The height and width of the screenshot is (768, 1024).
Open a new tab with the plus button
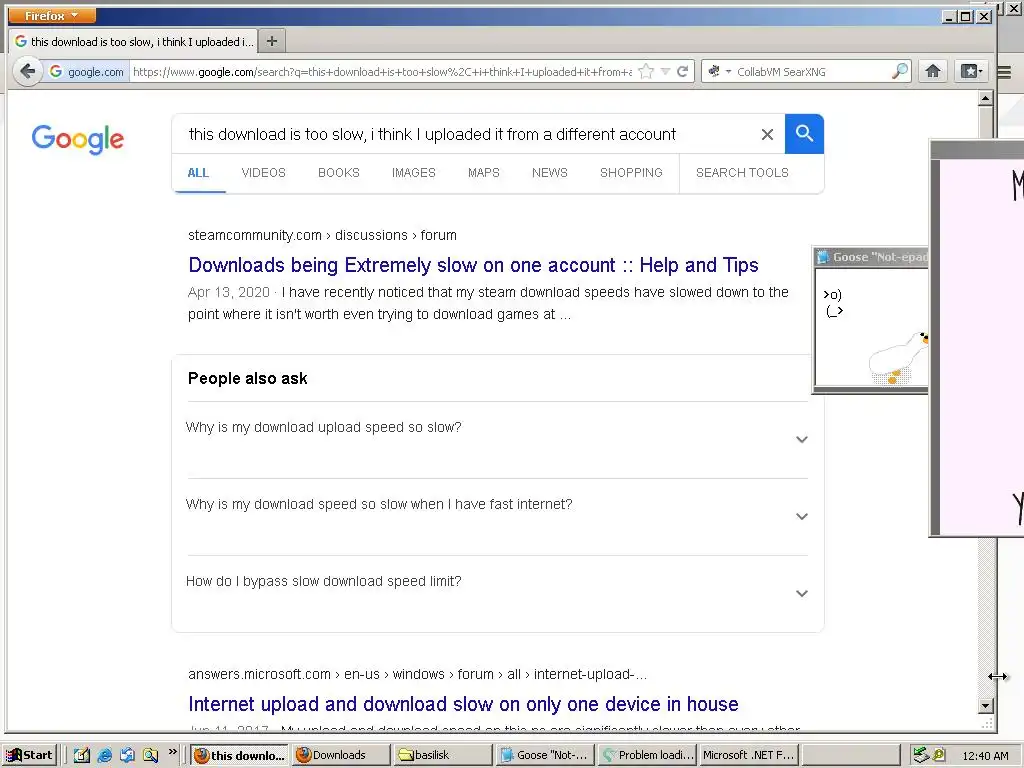point(272,41)
